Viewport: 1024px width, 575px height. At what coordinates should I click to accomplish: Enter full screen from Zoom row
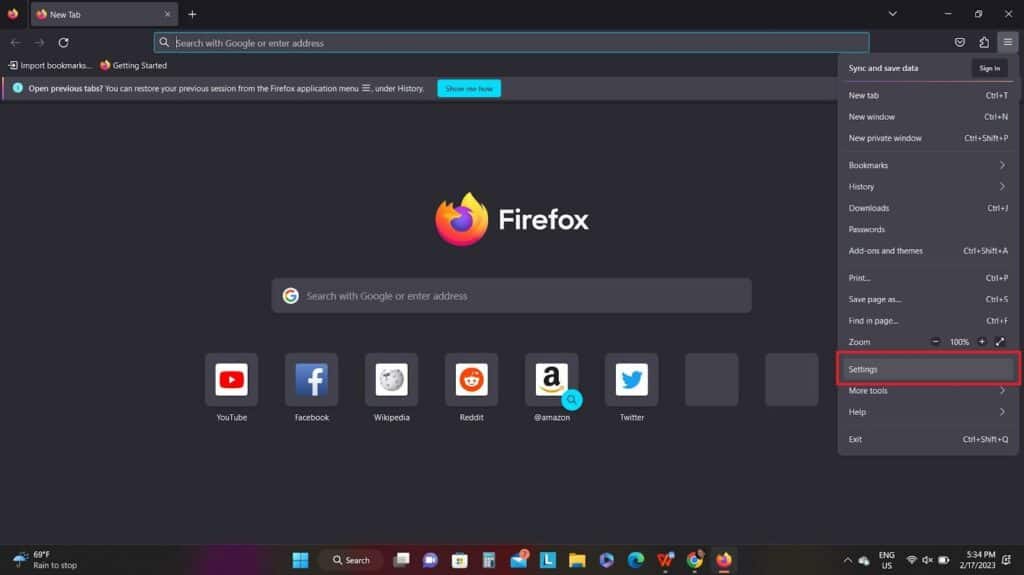tap(1000, 342)
